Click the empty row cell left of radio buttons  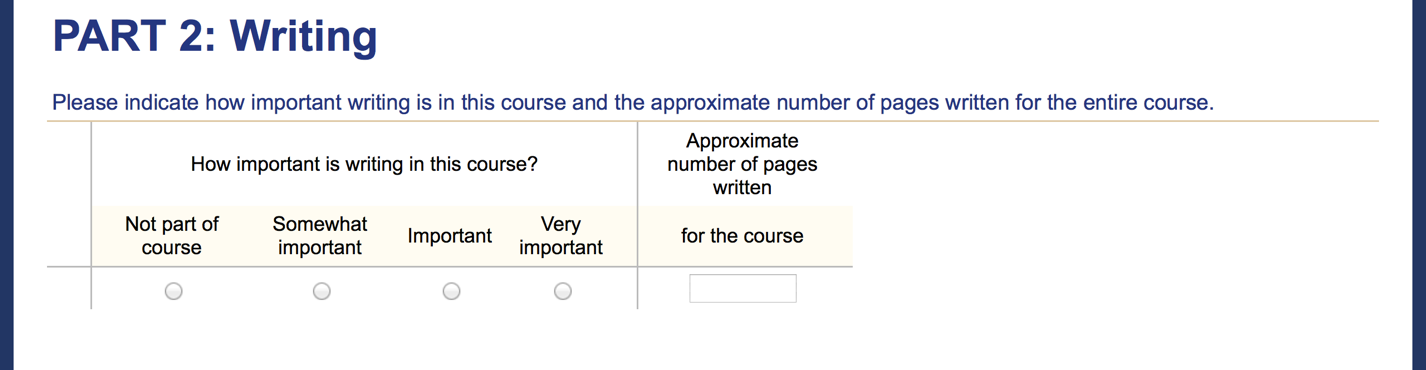[69, 289]
